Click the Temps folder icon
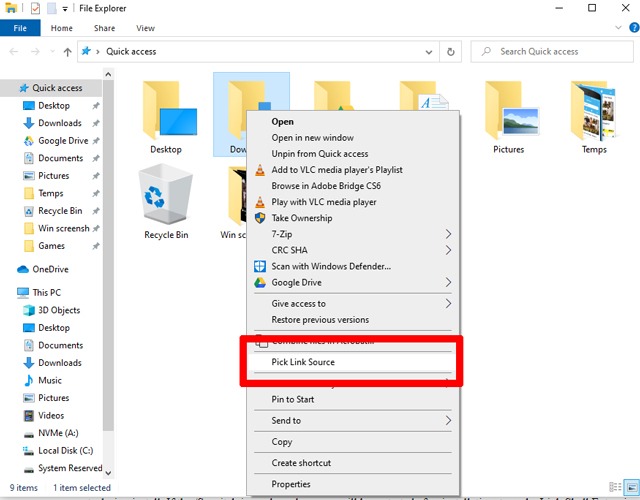 594,112
